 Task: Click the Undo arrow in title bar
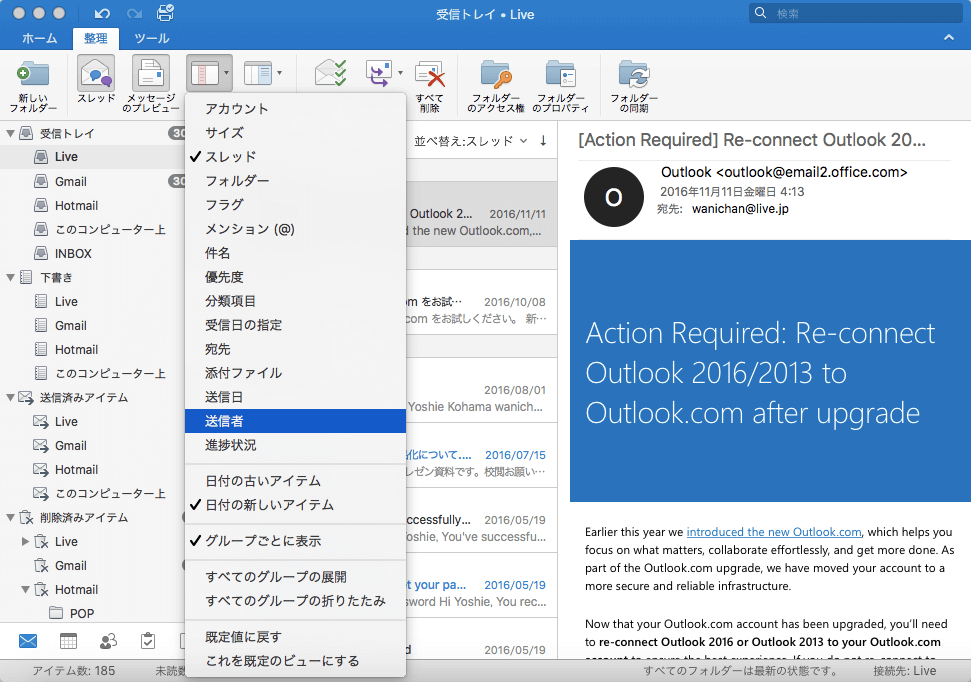tap(102, 13)
